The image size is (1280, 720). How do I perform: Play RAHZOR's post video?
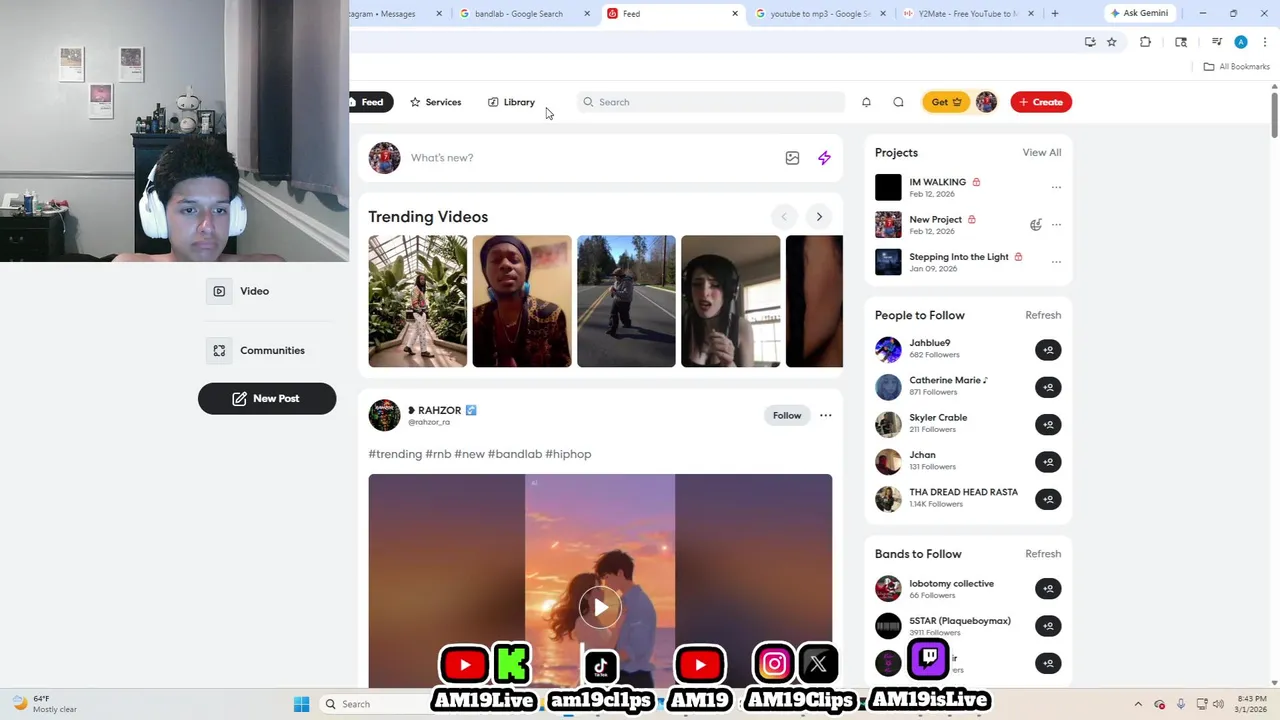point(600,607)
